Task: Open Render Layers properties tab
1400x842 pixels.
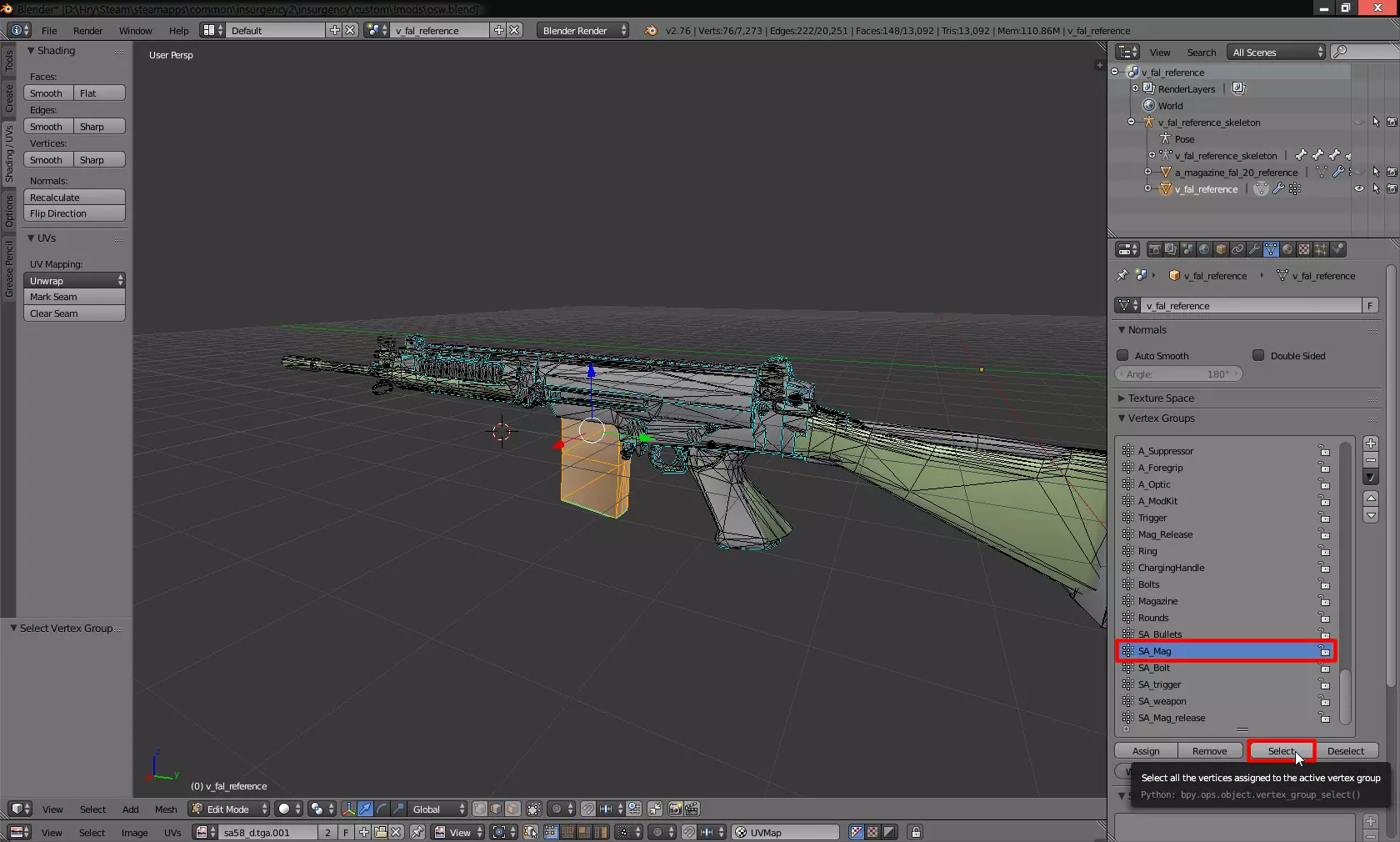Action: [x=1171, y=249]
